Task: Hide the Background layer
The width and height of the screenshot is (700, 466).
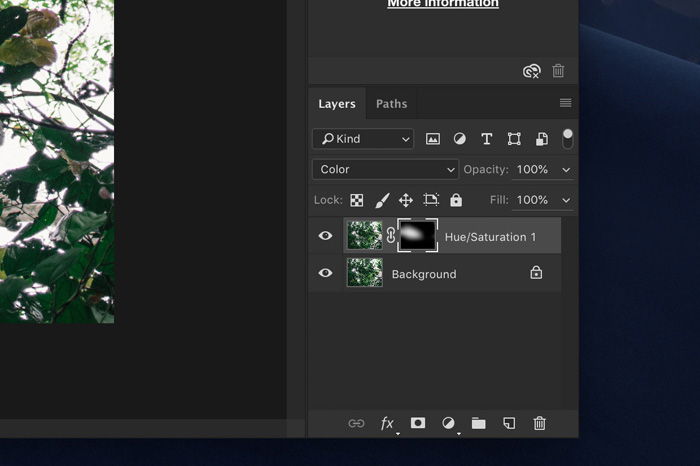Action: coord(325,273)
